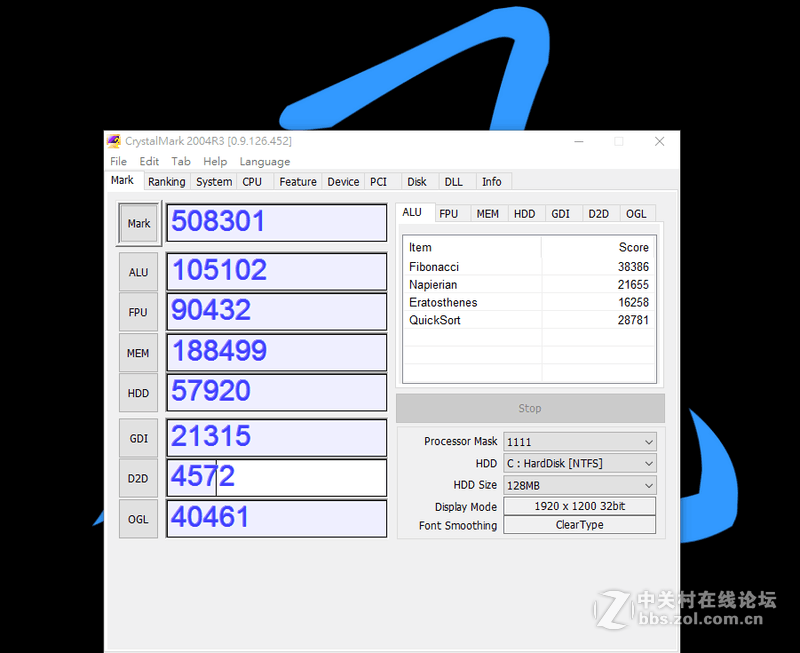The image size is (800, 653).
Task: Run the OGL benchmark from the left panel
Action: click(x=138, y=518)
